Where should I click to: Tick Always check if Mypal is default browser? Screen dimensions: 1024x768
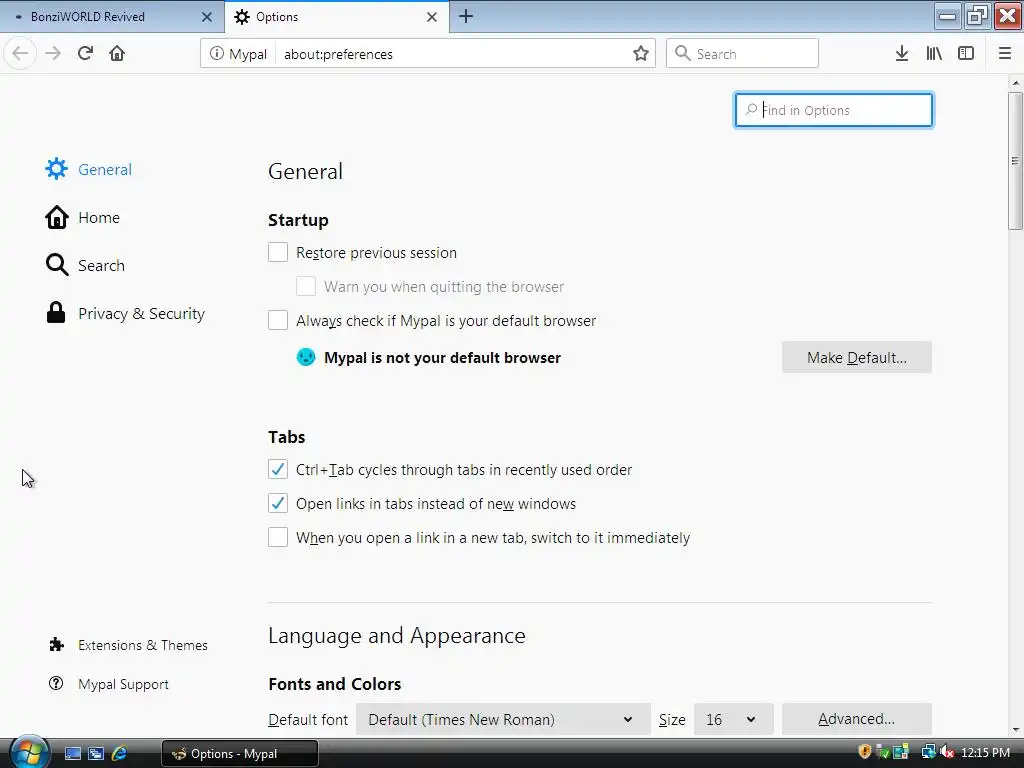coord(278,320)
